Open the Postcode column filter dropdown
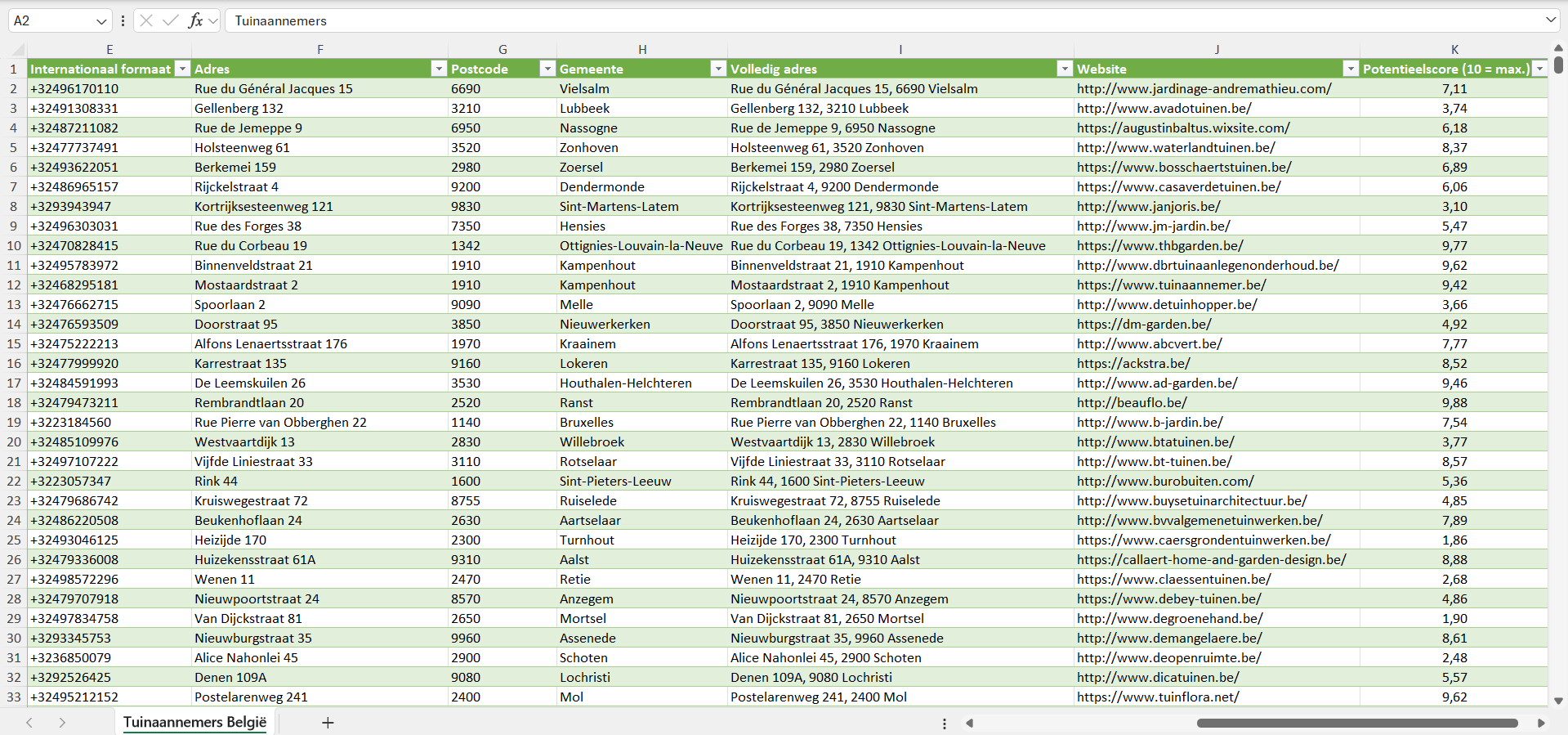The height and width of the screenshot is (735, 1568). tap(547, 69)
